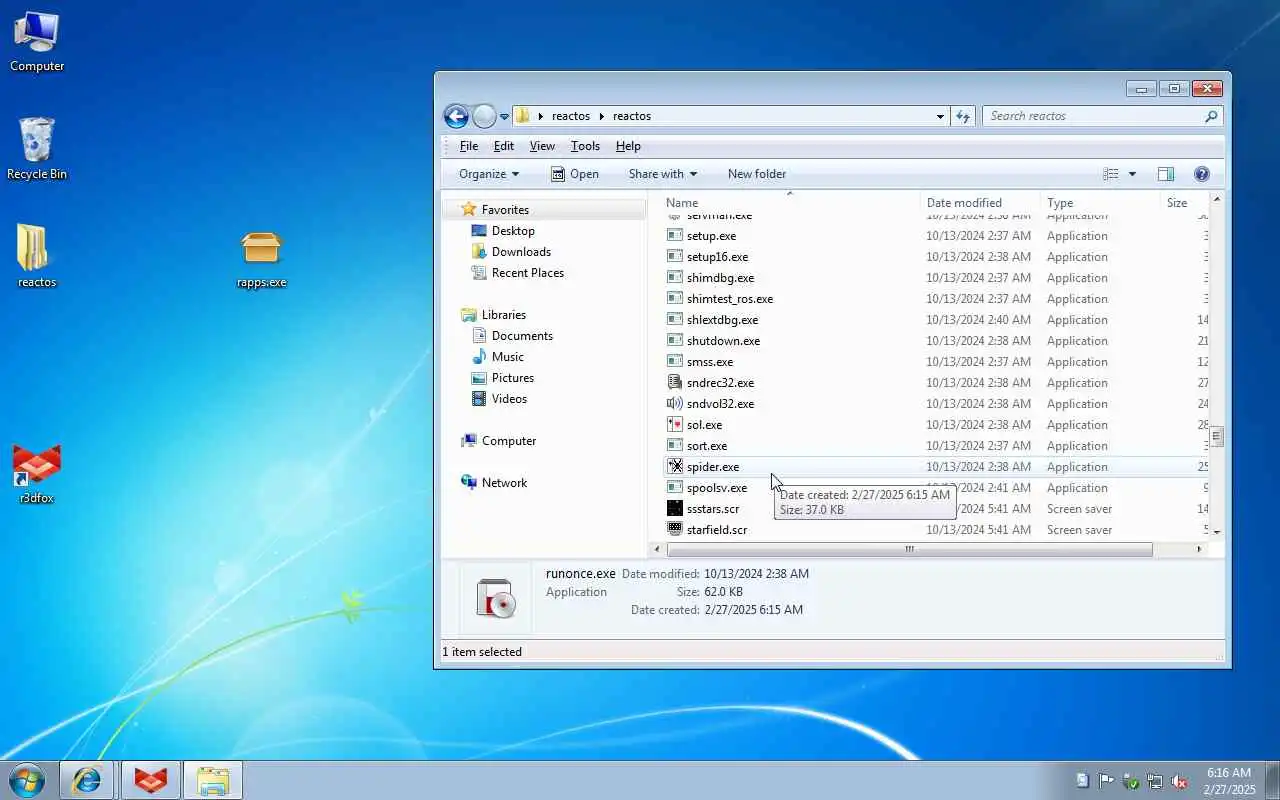Screen dimensions: 1280x800
Task: Click the Start button orb
Action: tap(27, 780)
